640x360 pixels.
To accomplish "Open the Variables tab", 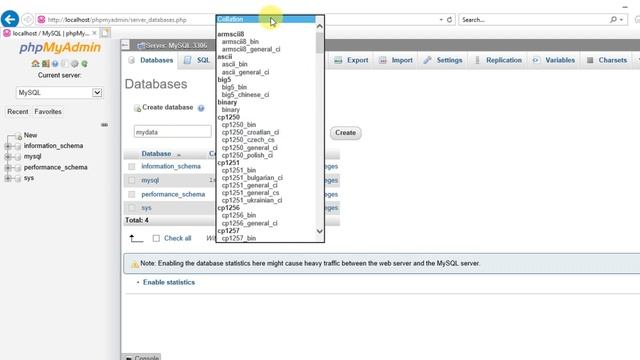I will click(554, 60).
